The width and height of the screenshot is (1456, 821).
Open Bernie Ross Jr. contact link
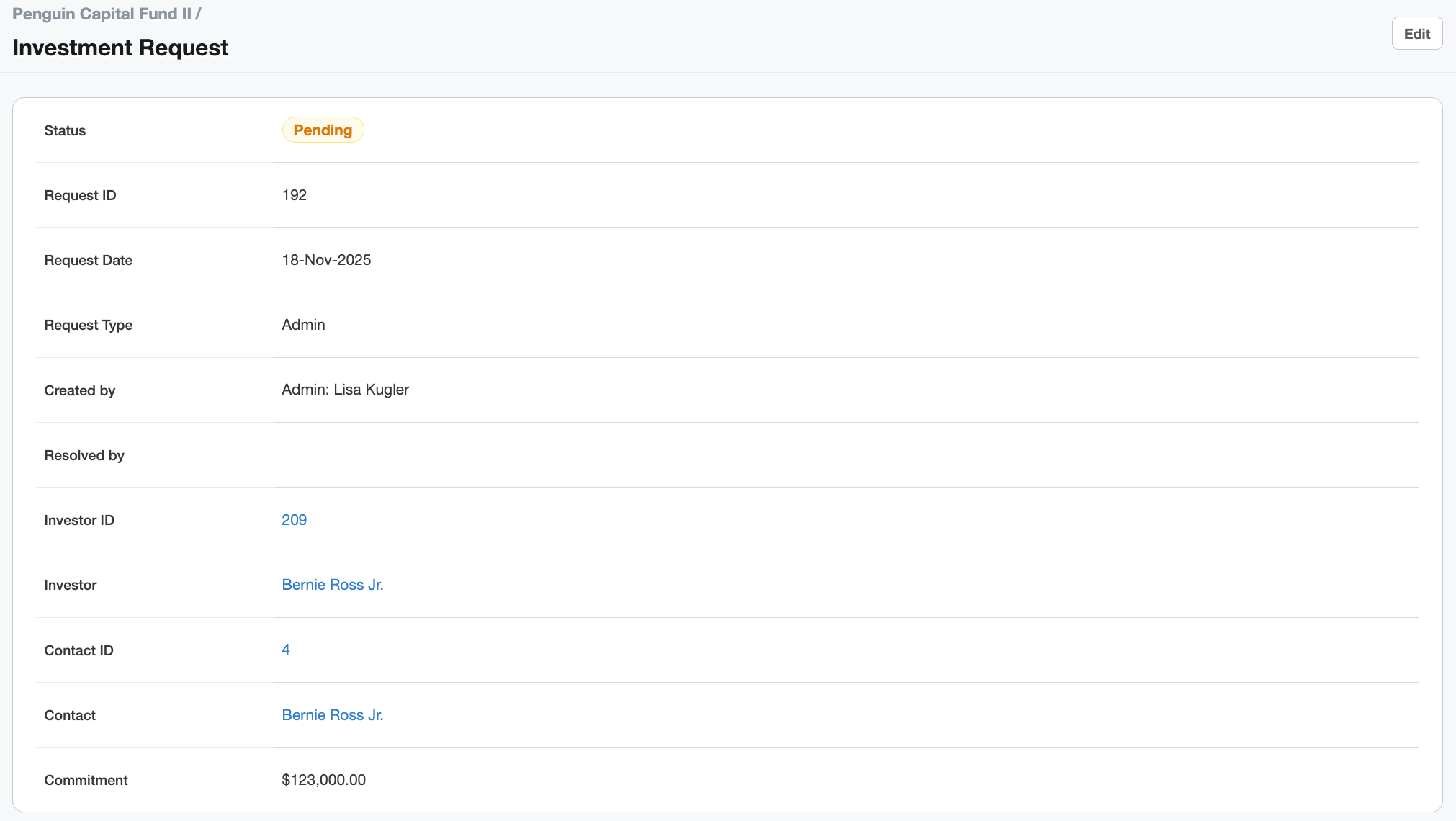[332, 715]
